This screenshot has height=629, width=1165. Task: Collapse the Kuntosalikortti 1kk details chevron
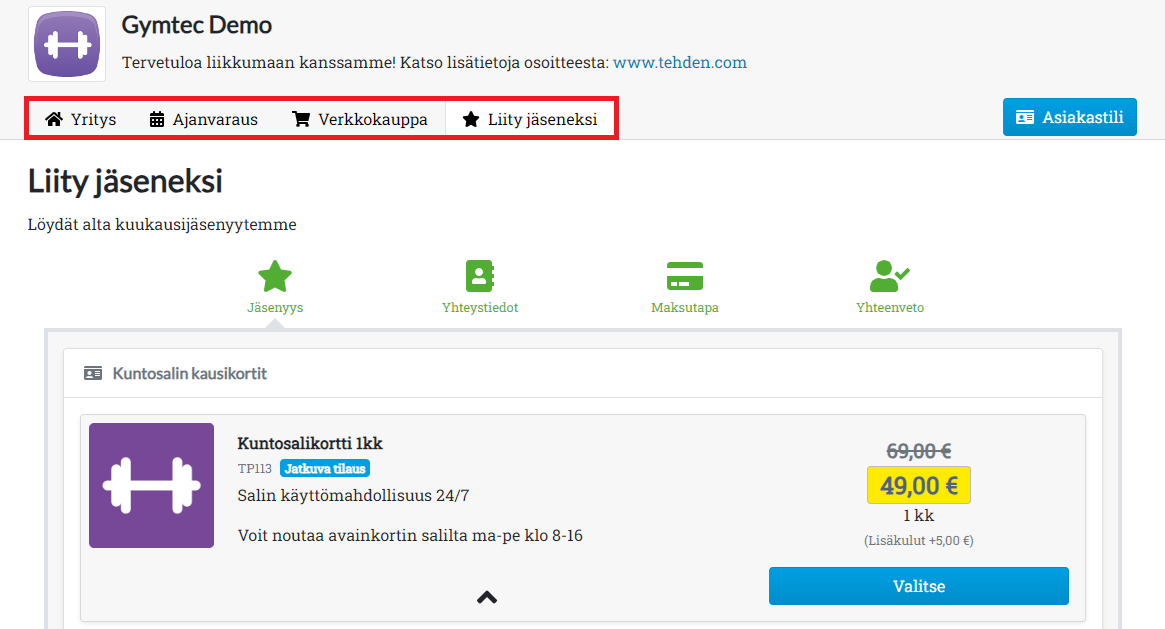tap(487, 597)
